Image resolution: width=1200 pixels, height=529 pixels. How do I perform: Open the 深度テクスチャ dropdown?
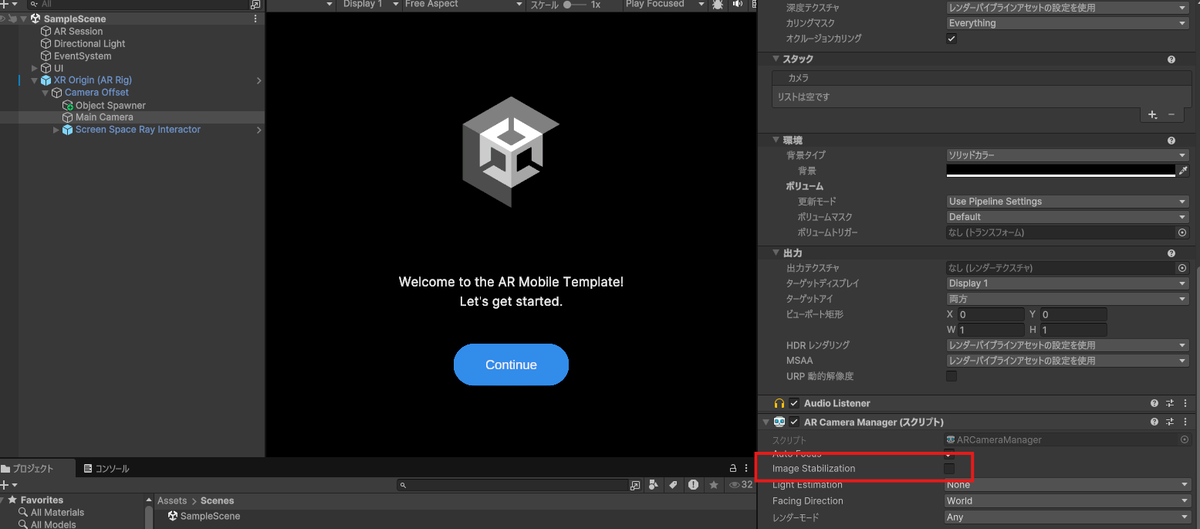[x=1066, y=7]
